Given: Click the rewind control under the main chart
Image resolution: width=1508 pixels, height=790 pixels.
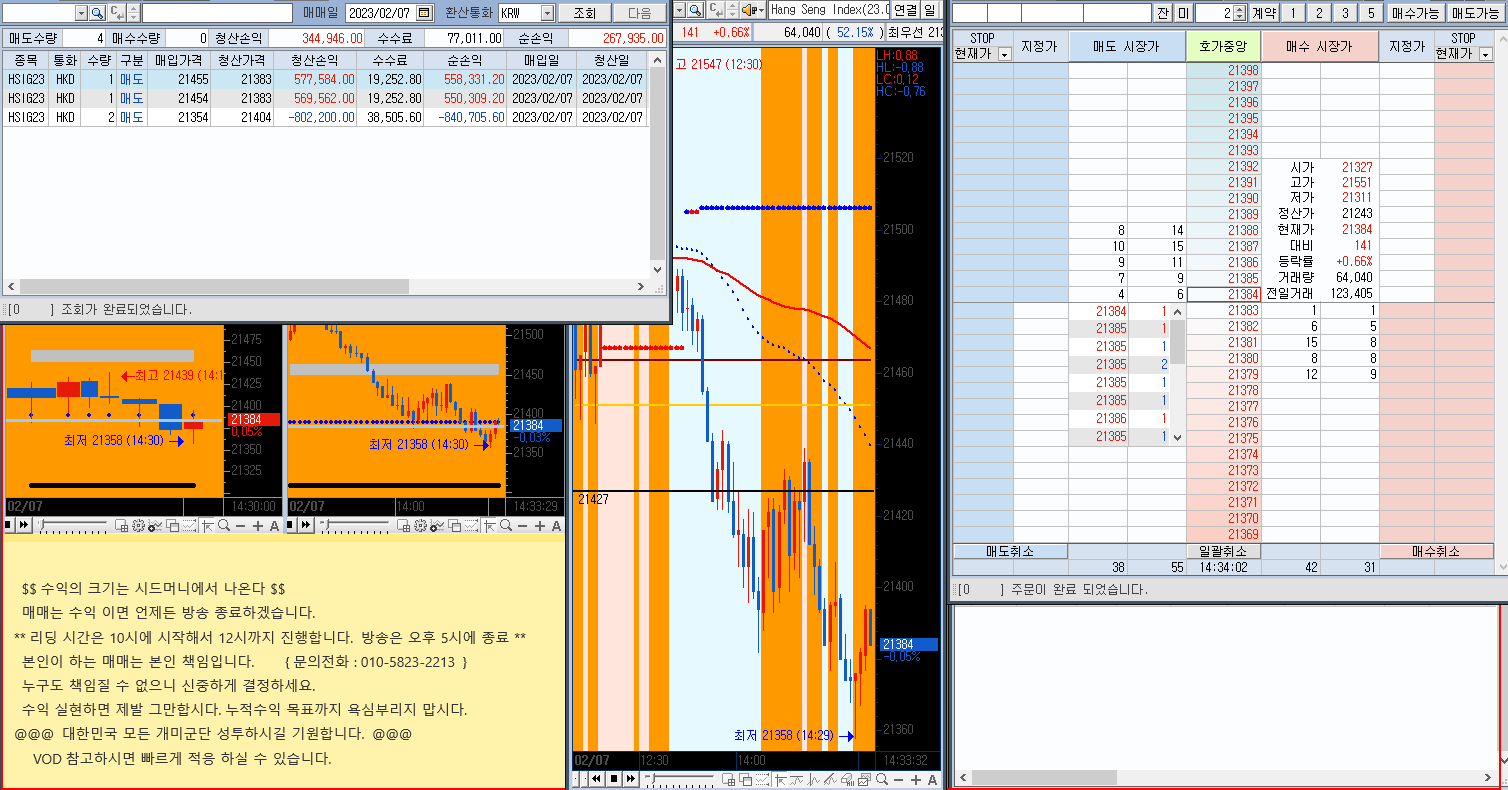Looking at the screenshot, I should click(596, 778).
